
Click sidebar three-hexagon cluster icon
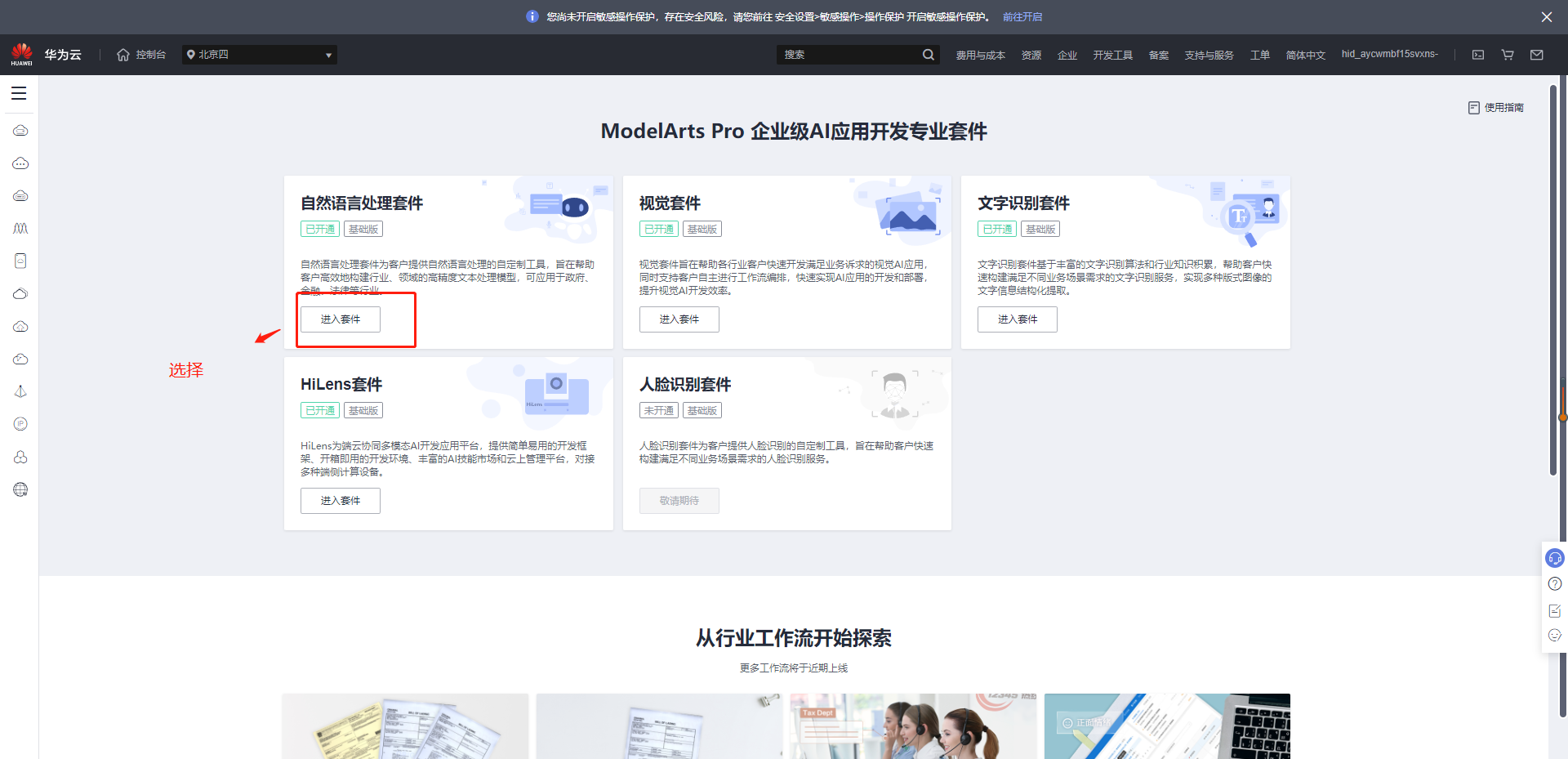point(20,457)
